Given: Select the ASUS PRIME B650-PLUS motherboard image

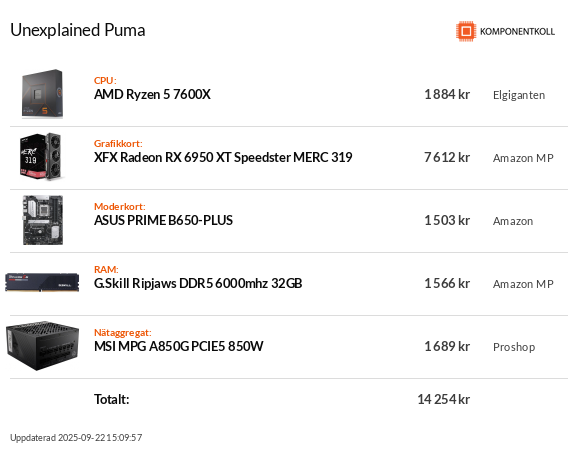Looking at the screenshot, I should coord(43,220).
